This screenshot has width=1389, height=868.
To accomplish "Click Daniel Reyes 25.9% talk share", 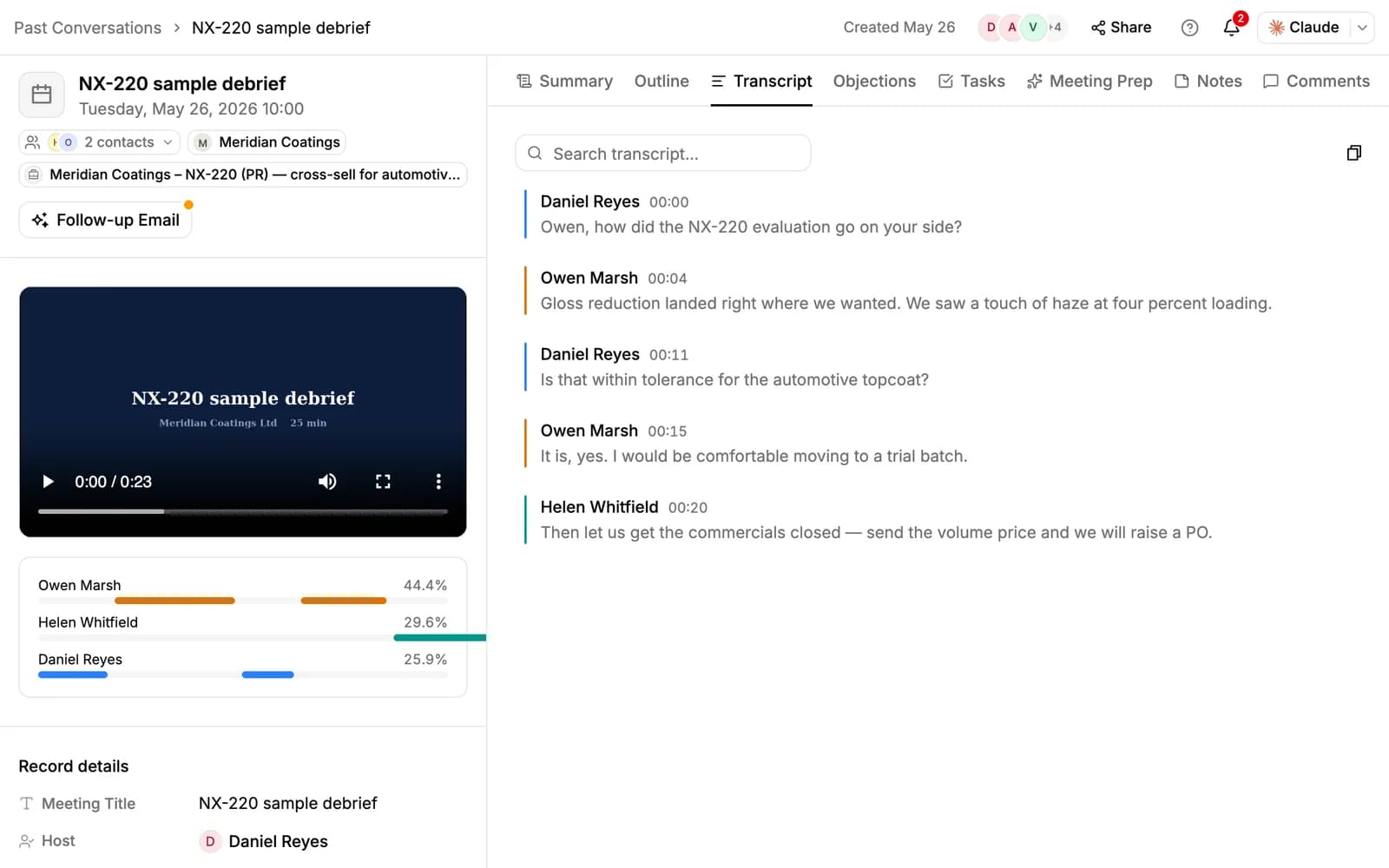I will [x=425, y=660].
